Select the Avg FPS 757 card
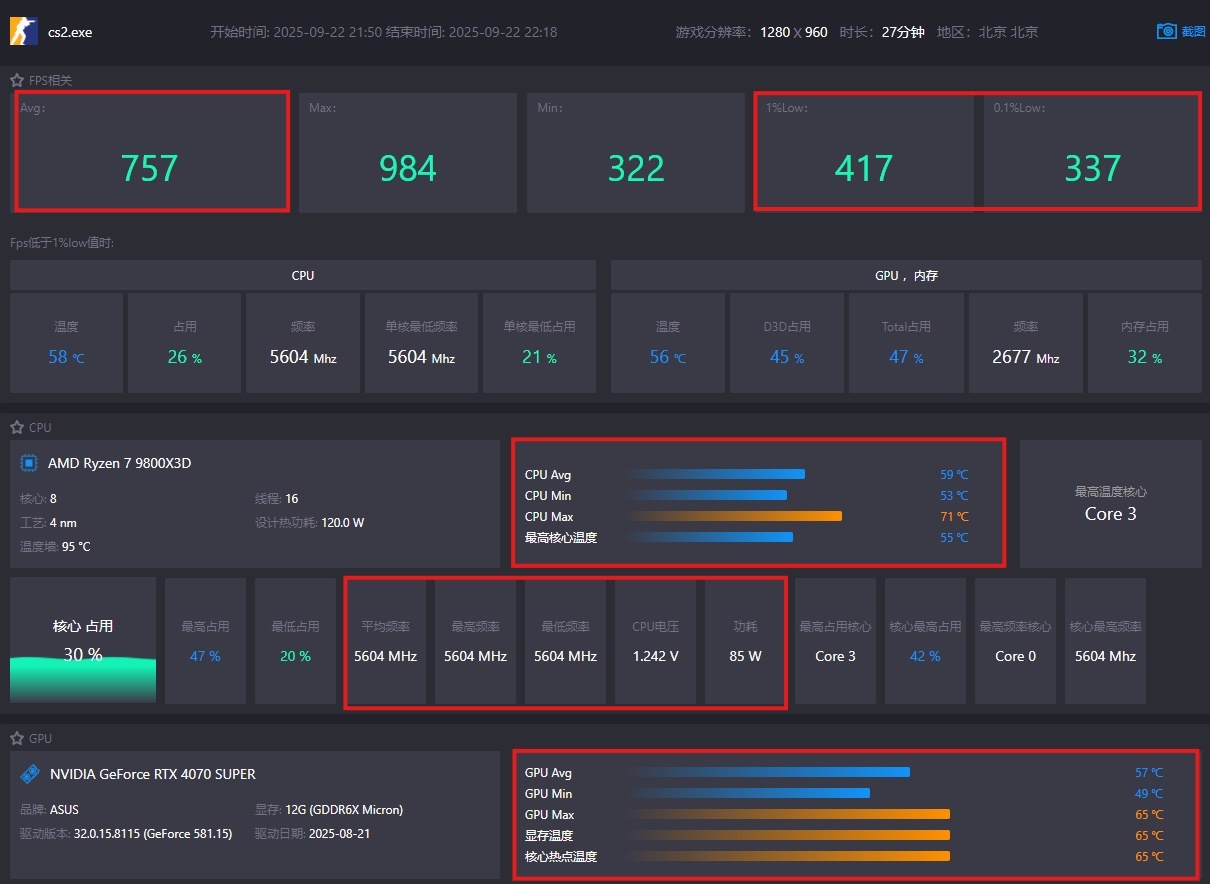1210x884 pixels. coord(150,152)
